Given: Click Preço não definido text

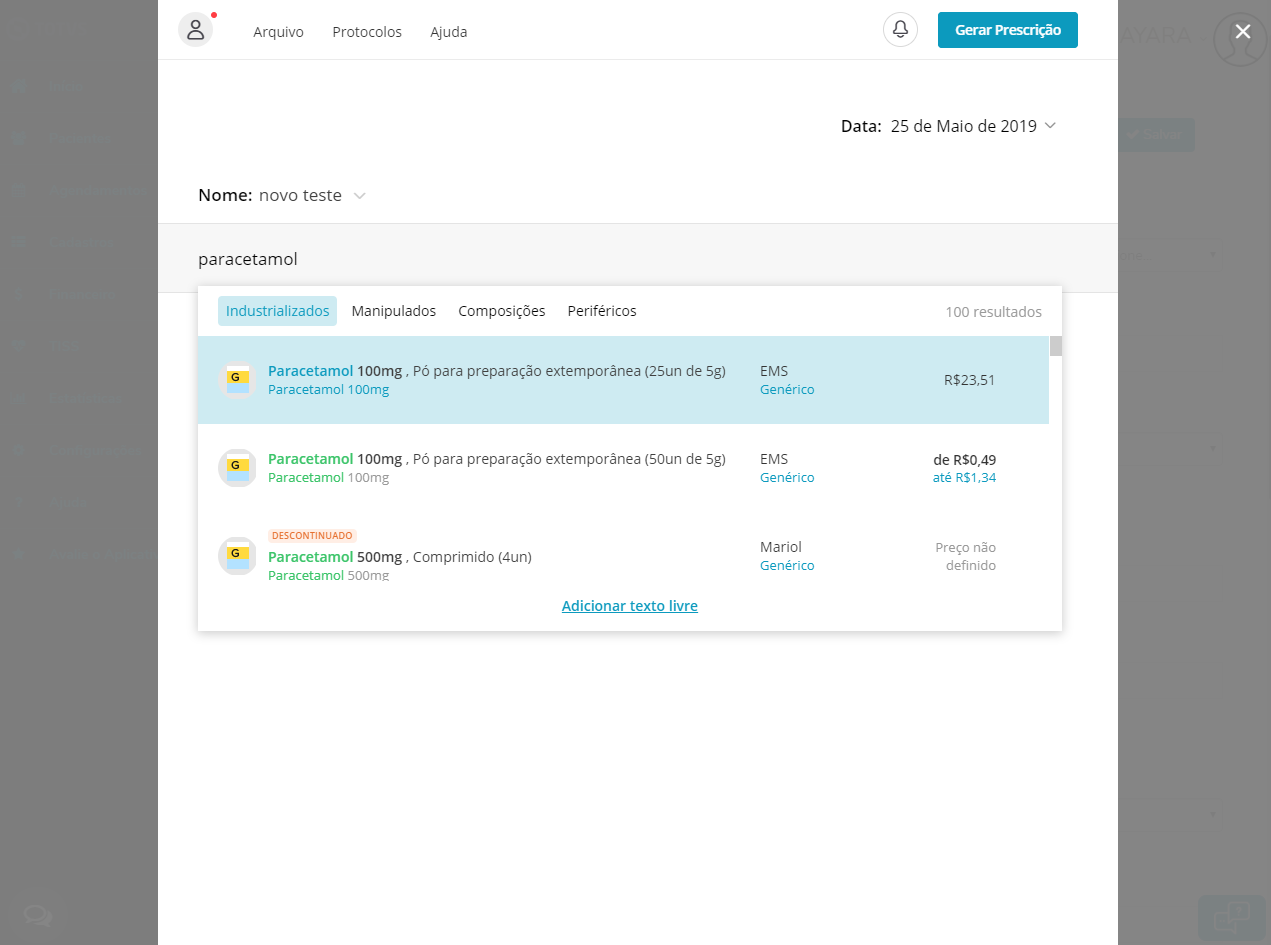Looking at the screenshot, I should coord(965,556).
